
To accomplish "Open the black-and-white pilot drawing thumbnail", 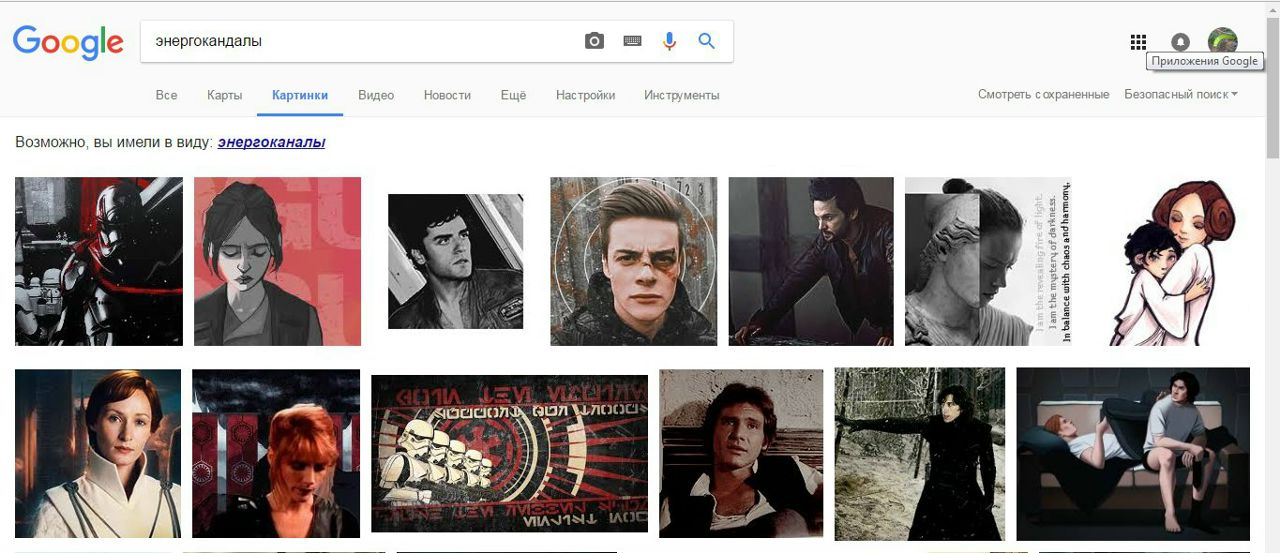I will (455, 261).
